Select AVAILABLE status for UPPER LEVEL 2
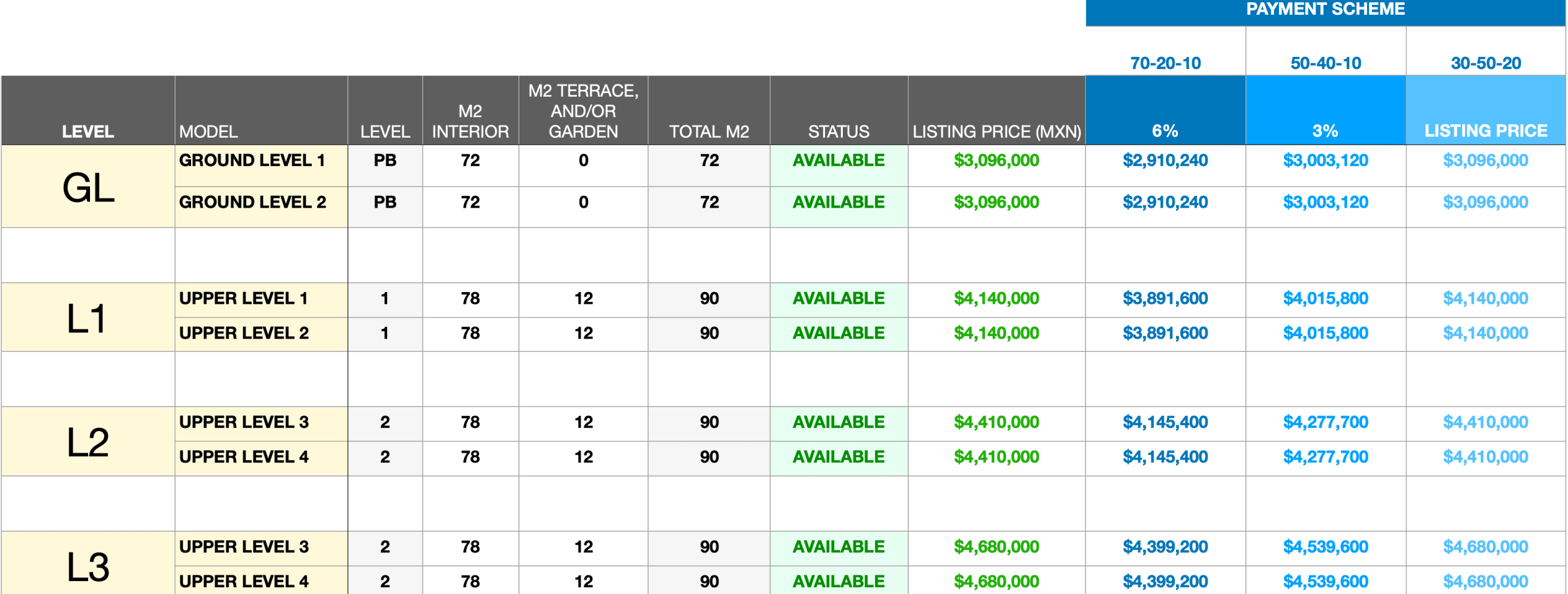Image resolution: width=1568 pixels, height=594 pixels. click(839, 333)
